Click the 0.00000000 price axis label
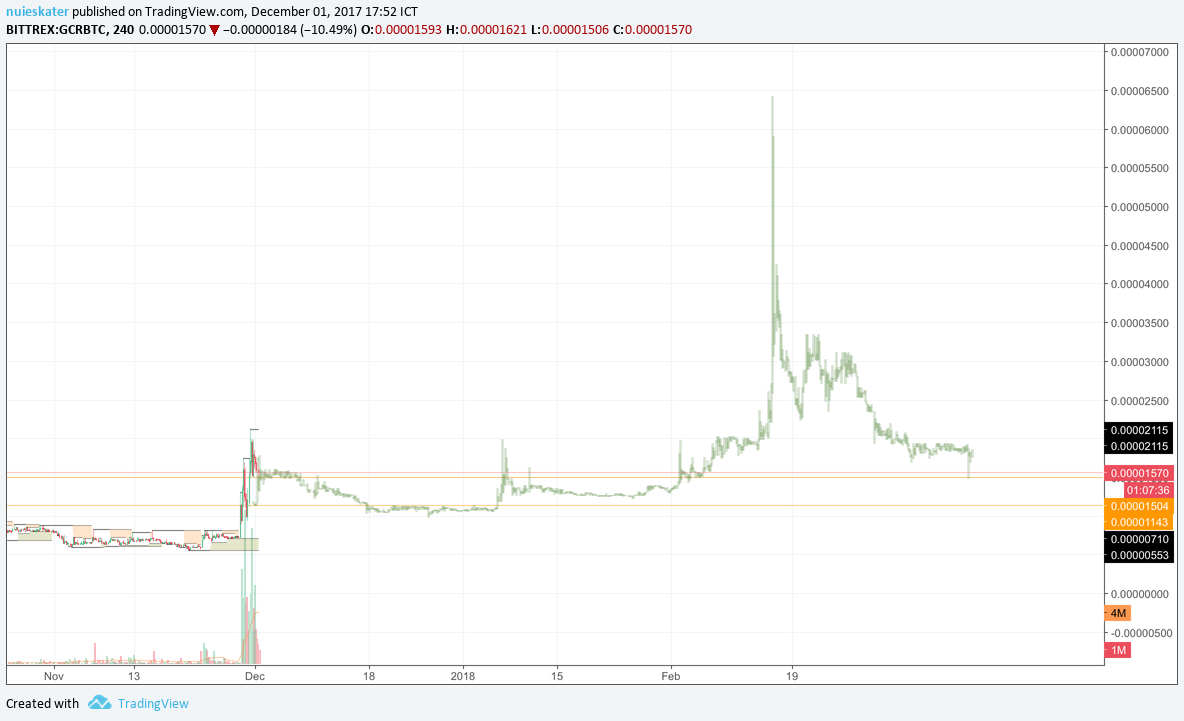The image size is (1184, 721). [1139, 594]
